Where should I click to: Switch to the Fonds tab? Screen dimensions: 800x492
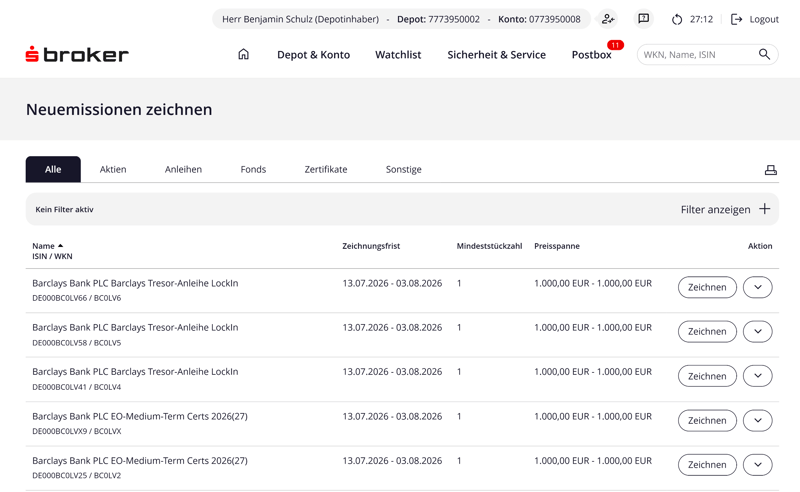click(253, 169)
